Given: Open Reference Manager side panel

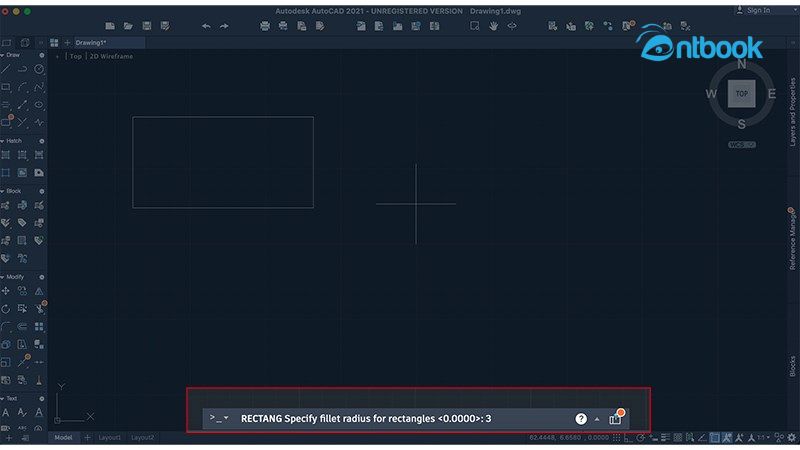Looking at the screenshot, I should point(792,239).
